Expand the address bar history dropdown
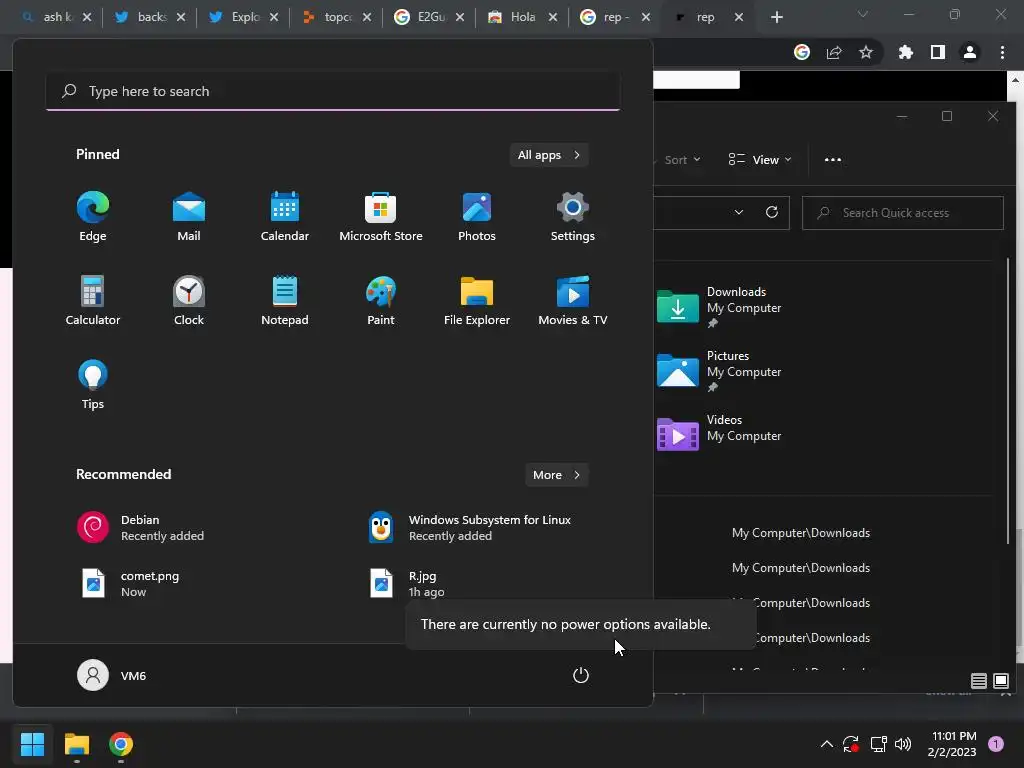The width and height of the screenshot is (1024, 768). tap(739, 213)
